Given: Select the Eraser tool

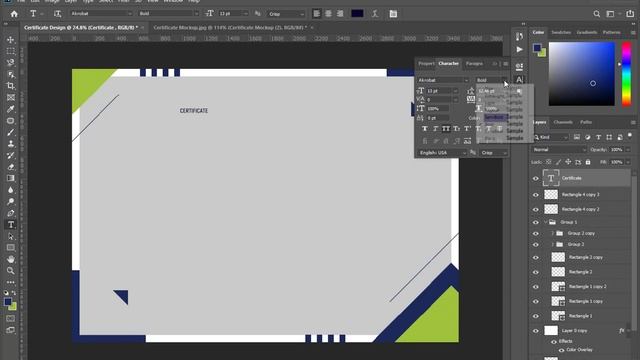Looking at the screenshot, I should click(x=11, y=167).
